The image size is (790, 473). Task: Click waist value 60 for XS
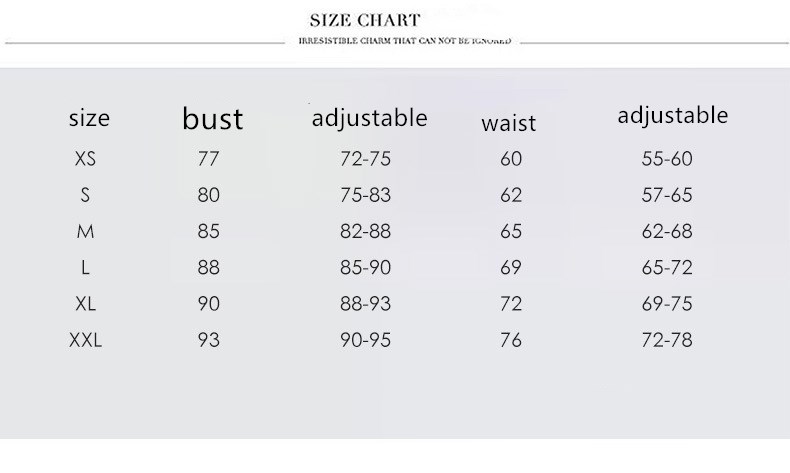pos(511,159)
